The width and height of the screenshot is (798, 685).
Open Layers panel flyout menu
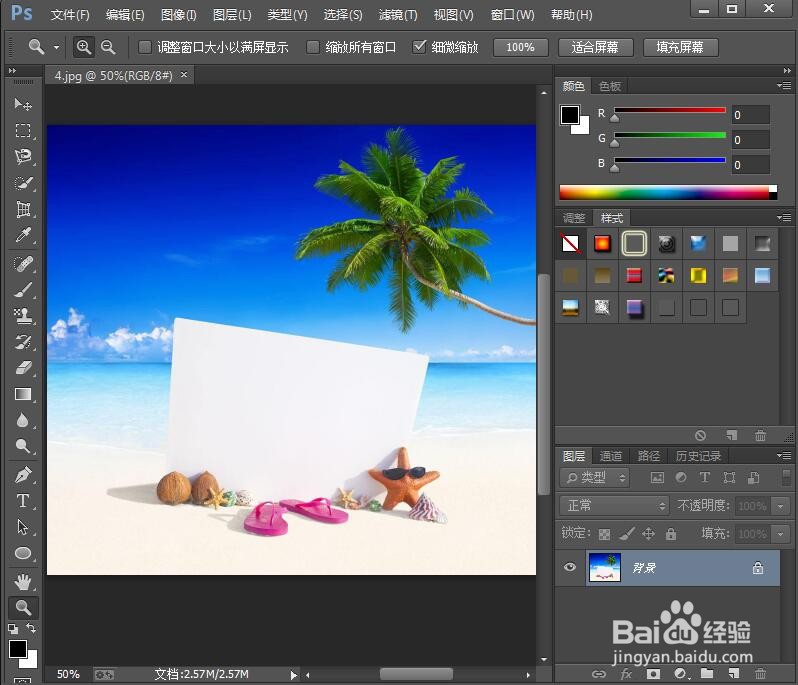coord(784,455)
